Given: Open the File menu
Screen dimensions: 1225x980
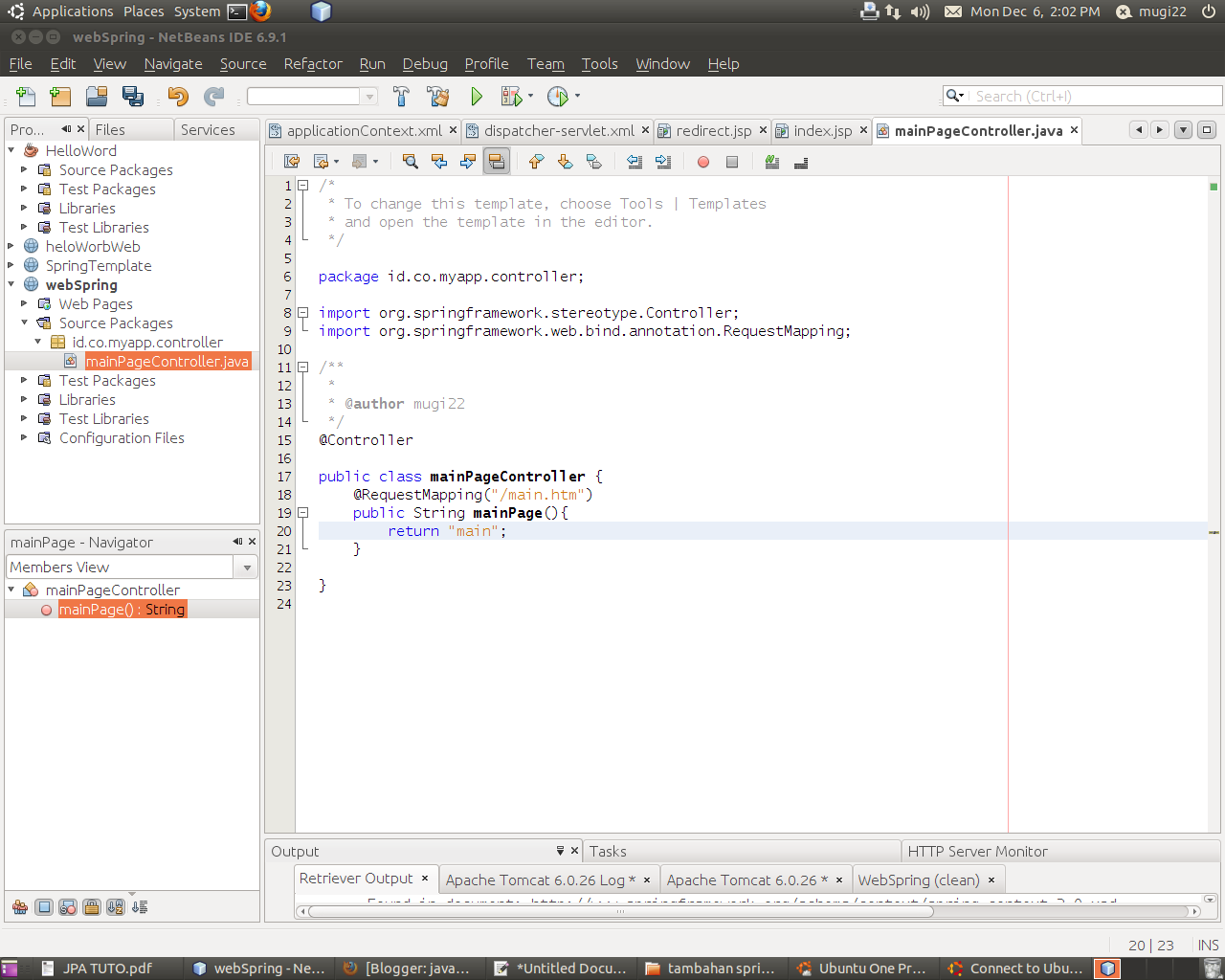Looking at the screenshot, I should point(20,64).
